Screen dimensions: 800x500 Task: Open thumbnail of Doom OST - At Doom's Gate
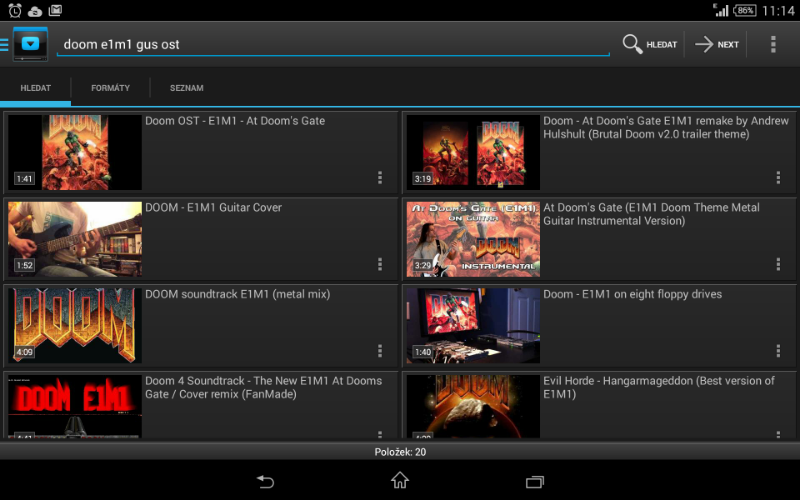point(75,152)
